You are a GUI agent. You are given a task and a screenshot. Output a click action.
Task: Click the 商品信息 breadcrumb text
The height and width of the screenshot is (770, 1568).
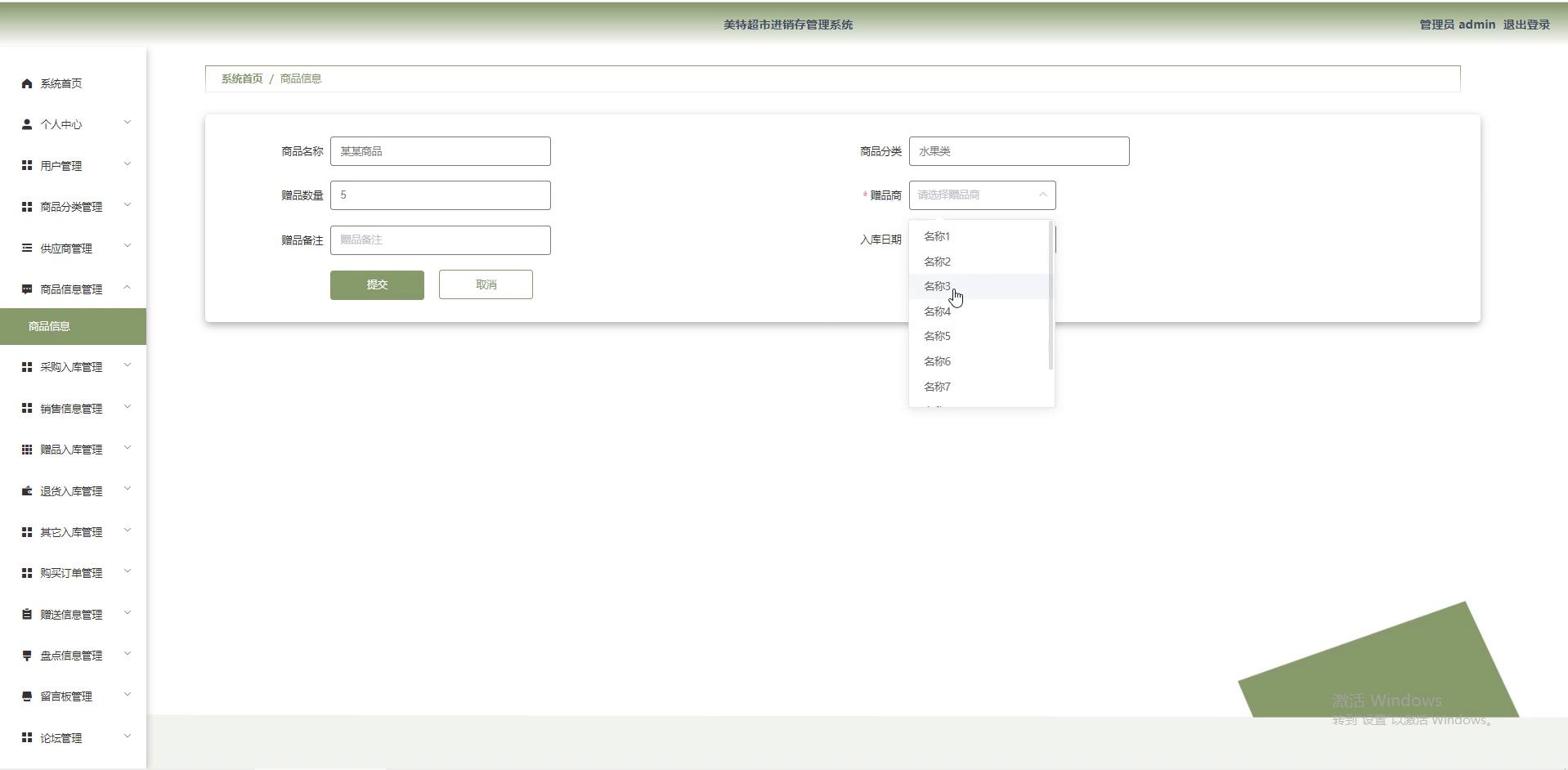[x=301, y=78]
